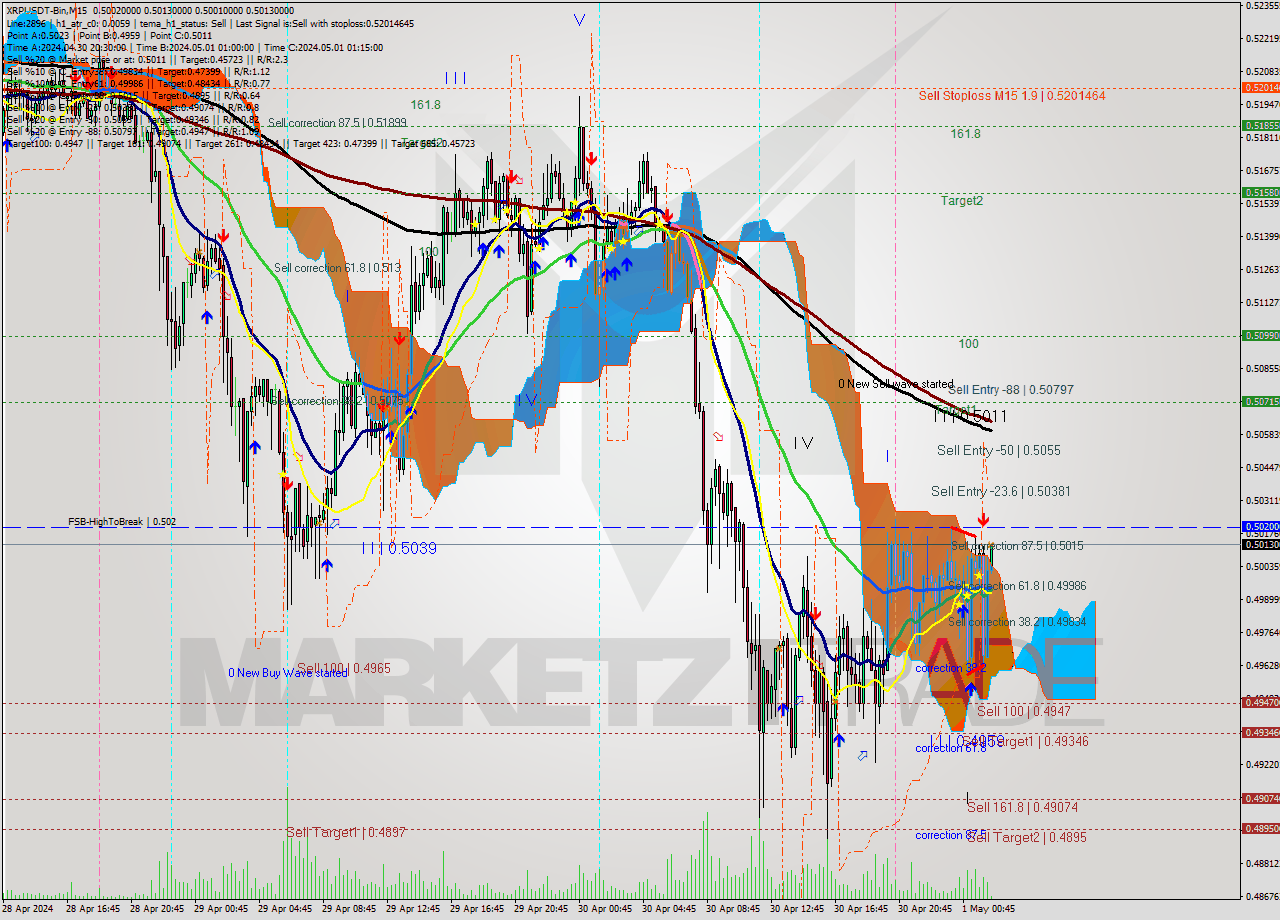Click the 'Sell correction 38.2 | 0.5075' label
1280x920 pixels.
336,401
